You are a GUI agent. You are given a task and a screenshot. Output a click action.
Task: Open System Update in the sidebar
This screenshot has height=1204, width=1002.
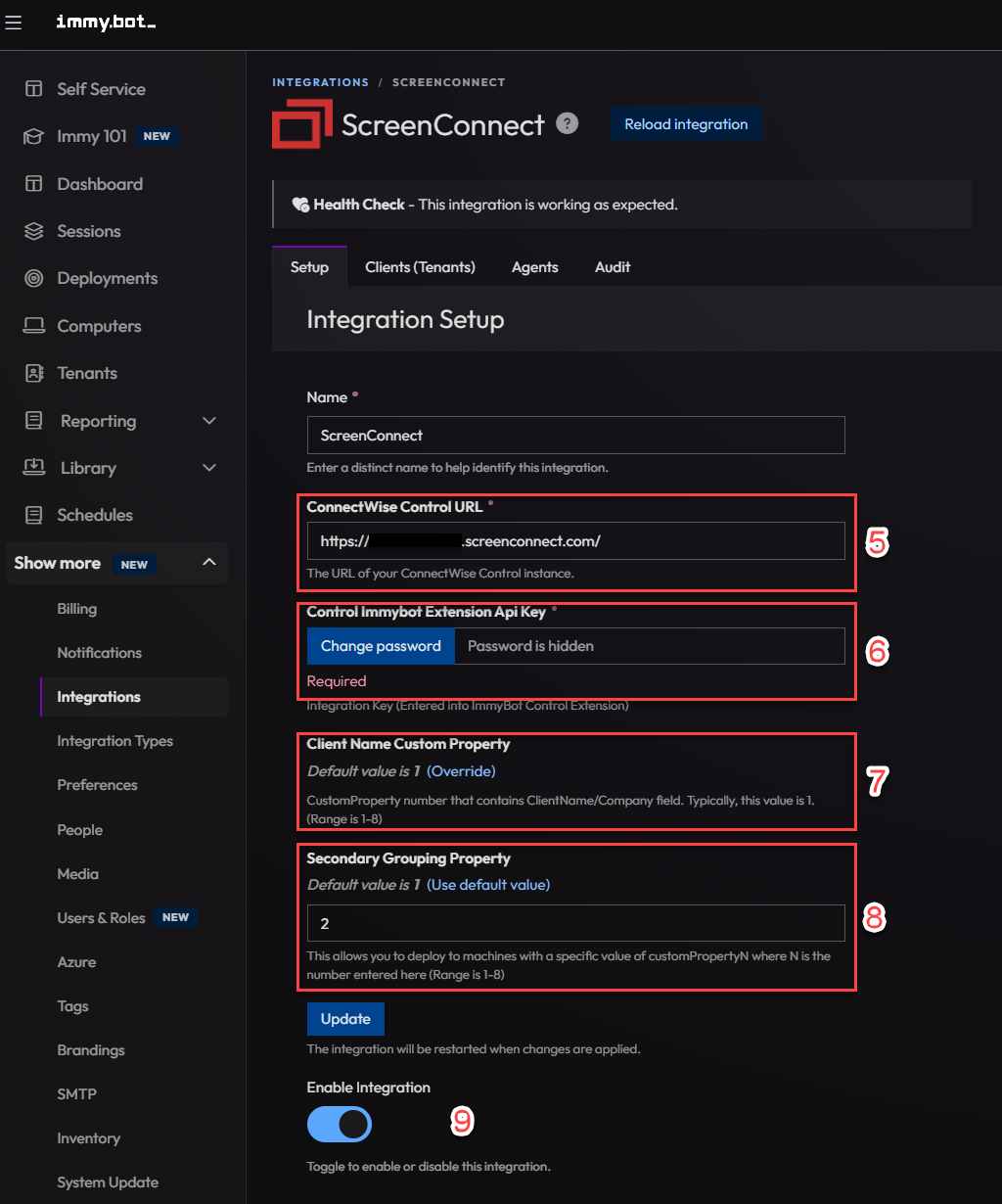pos(108,1182)
